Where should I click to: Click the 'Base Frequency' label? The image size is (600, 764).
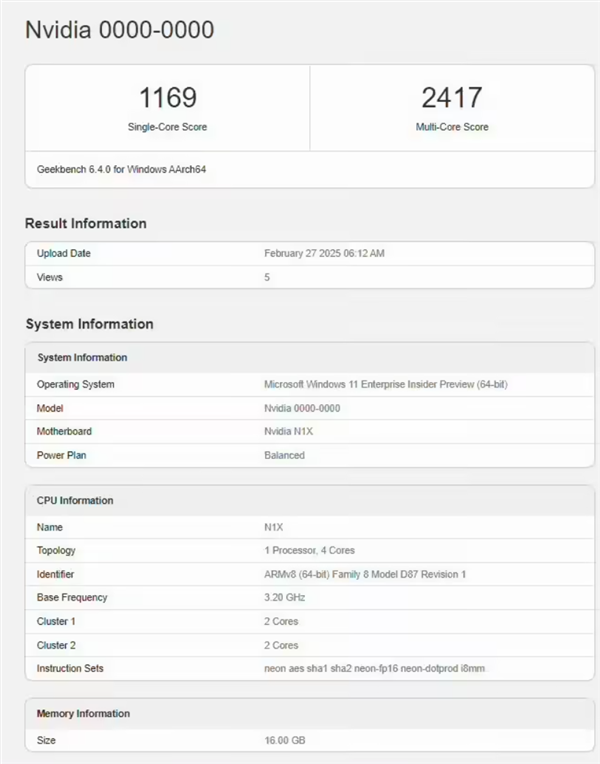(x=72, y=597)
